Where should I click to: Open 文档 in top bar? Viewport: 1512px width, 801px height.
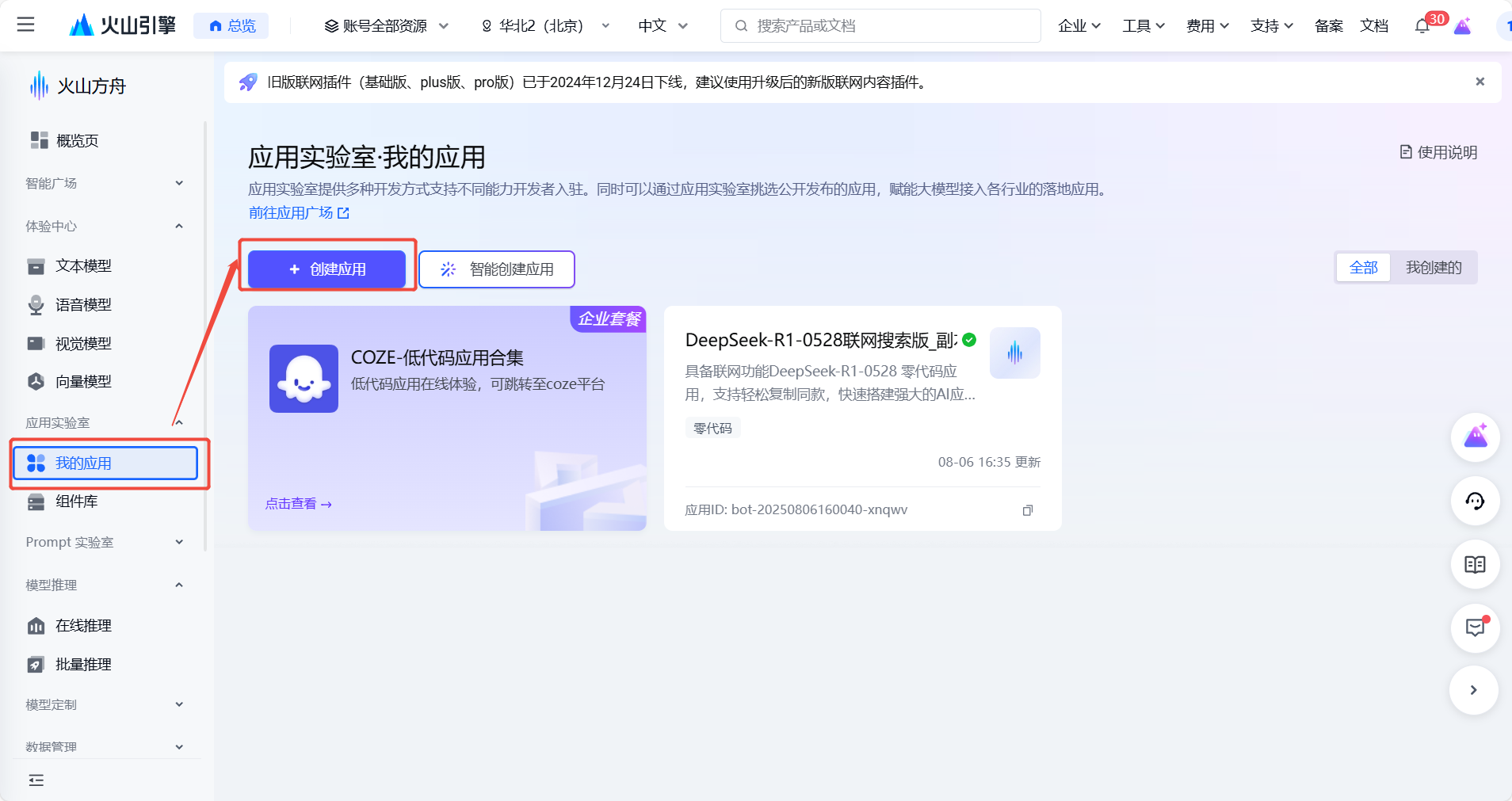point(1374,26)
